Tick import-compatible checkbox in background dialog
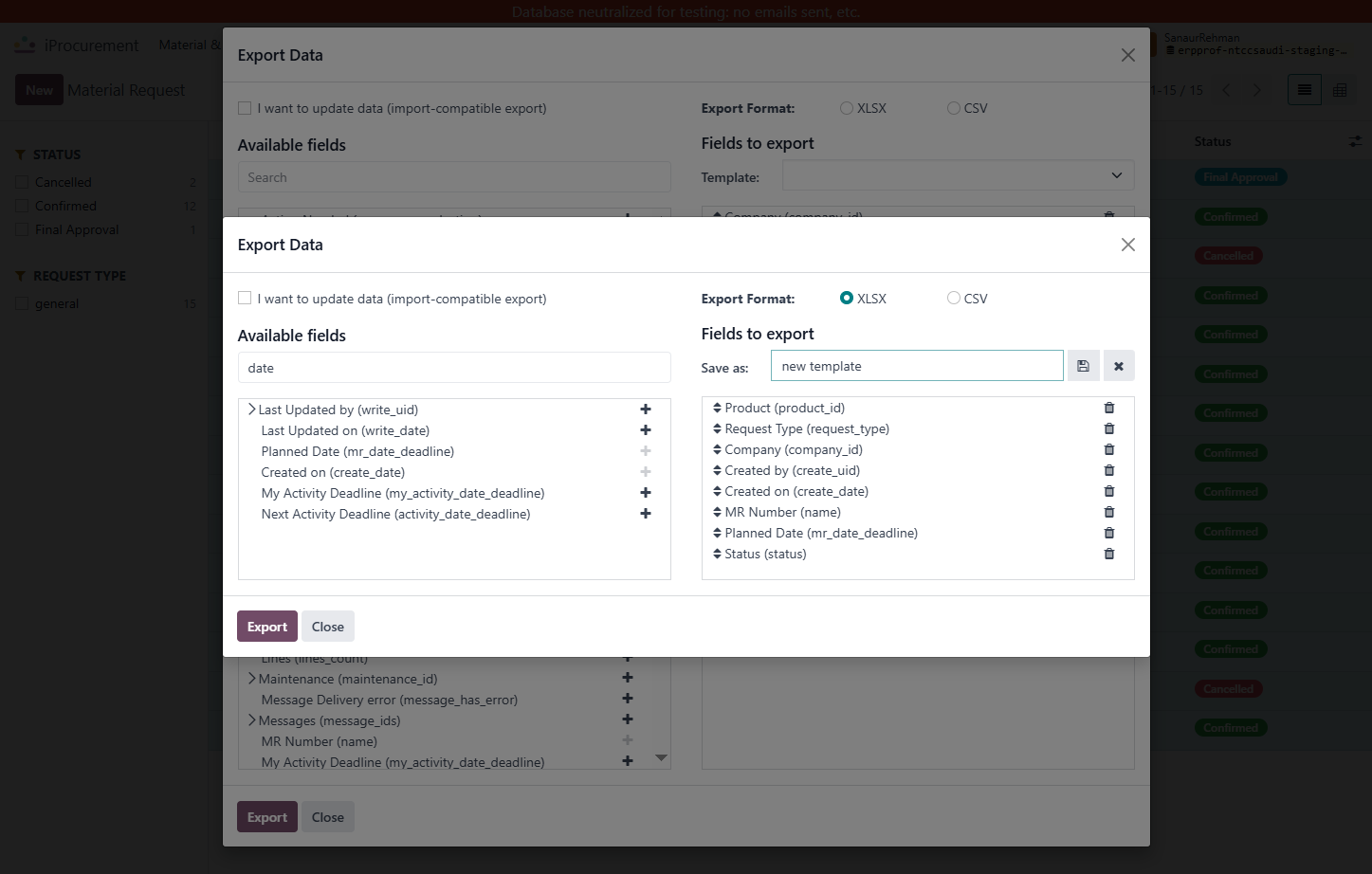 click(245, 108)
